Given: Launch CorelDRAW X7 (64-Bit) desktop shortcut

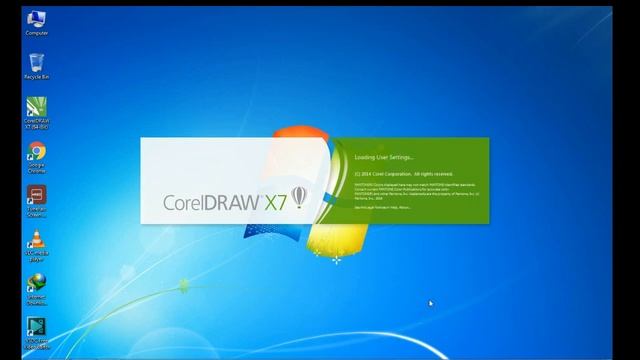Looking at the screenshot, I should 36,113.
